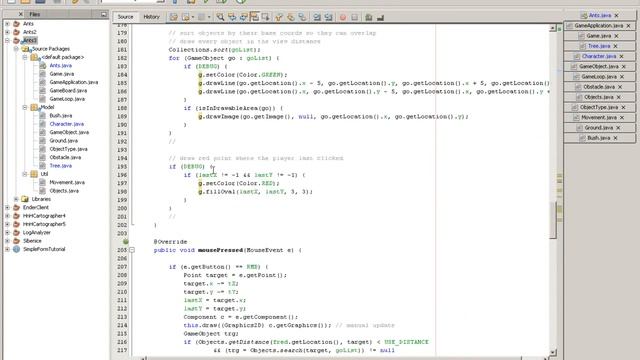Collapse the <default package> node
This screenshot has width=640, height=360.
click(24, 57)
